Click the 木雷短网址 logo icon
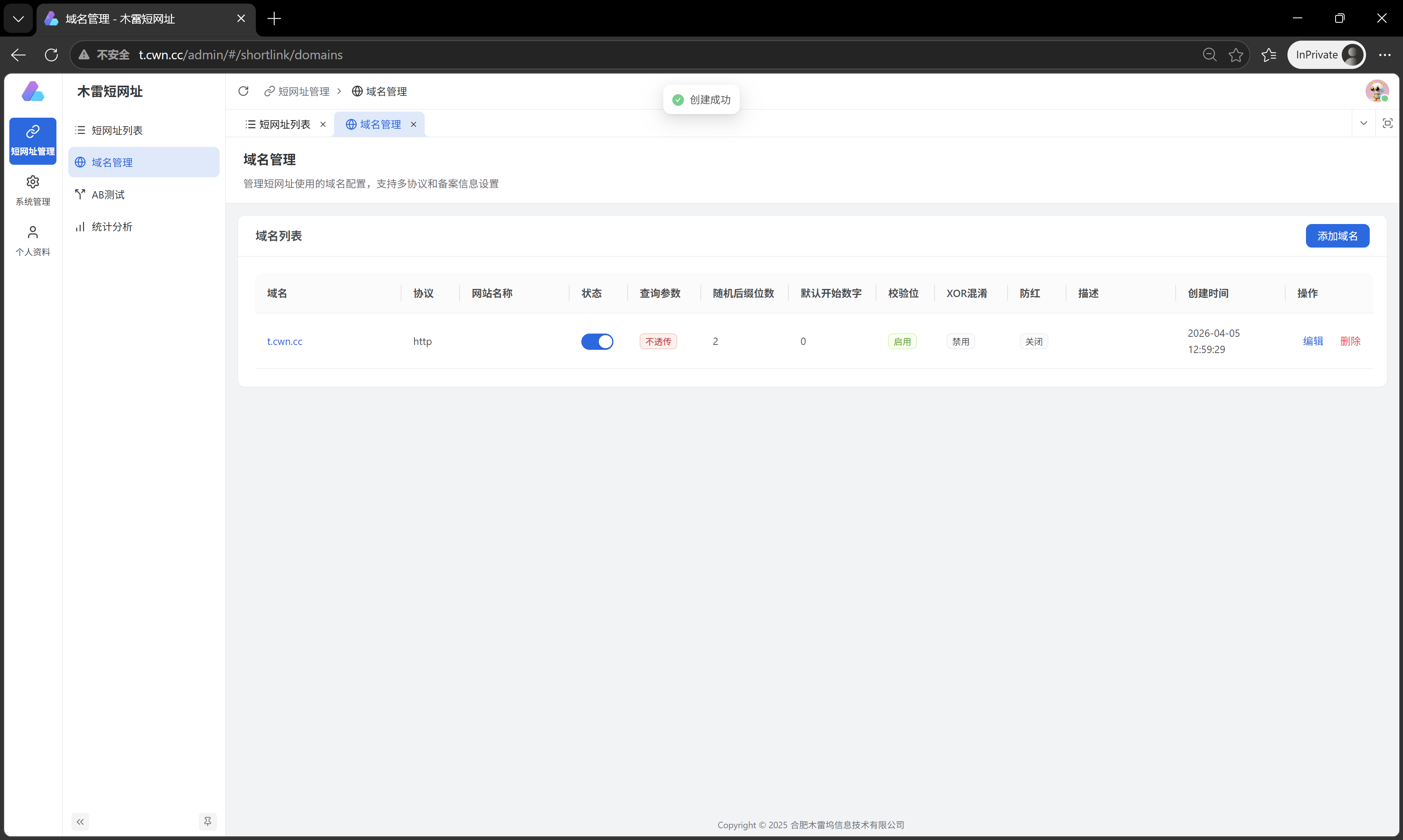Screen dimensions: 1403x840 click(33, 91)
